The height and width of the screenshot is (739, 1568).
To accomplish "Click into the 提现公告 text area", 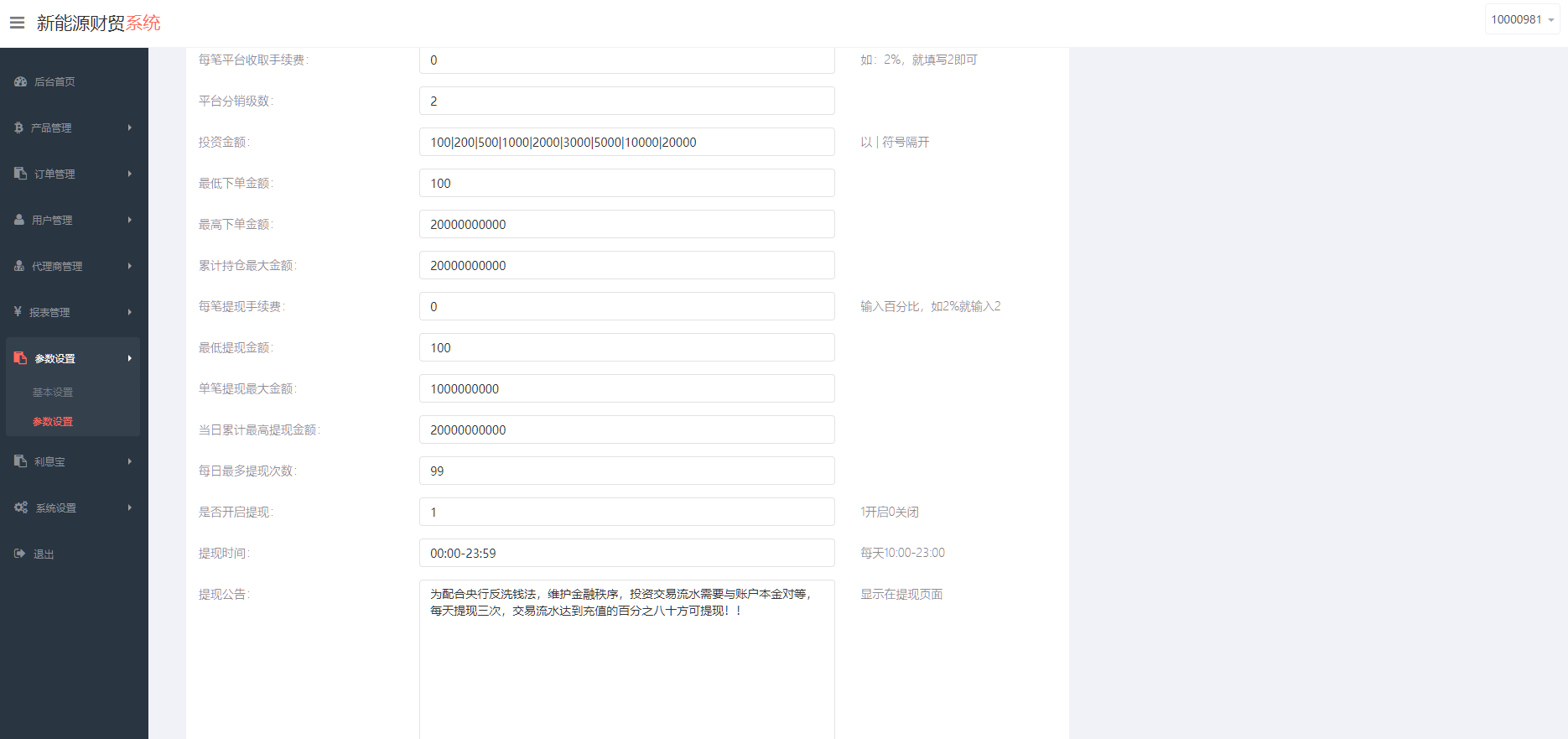I will coord(626,663).
